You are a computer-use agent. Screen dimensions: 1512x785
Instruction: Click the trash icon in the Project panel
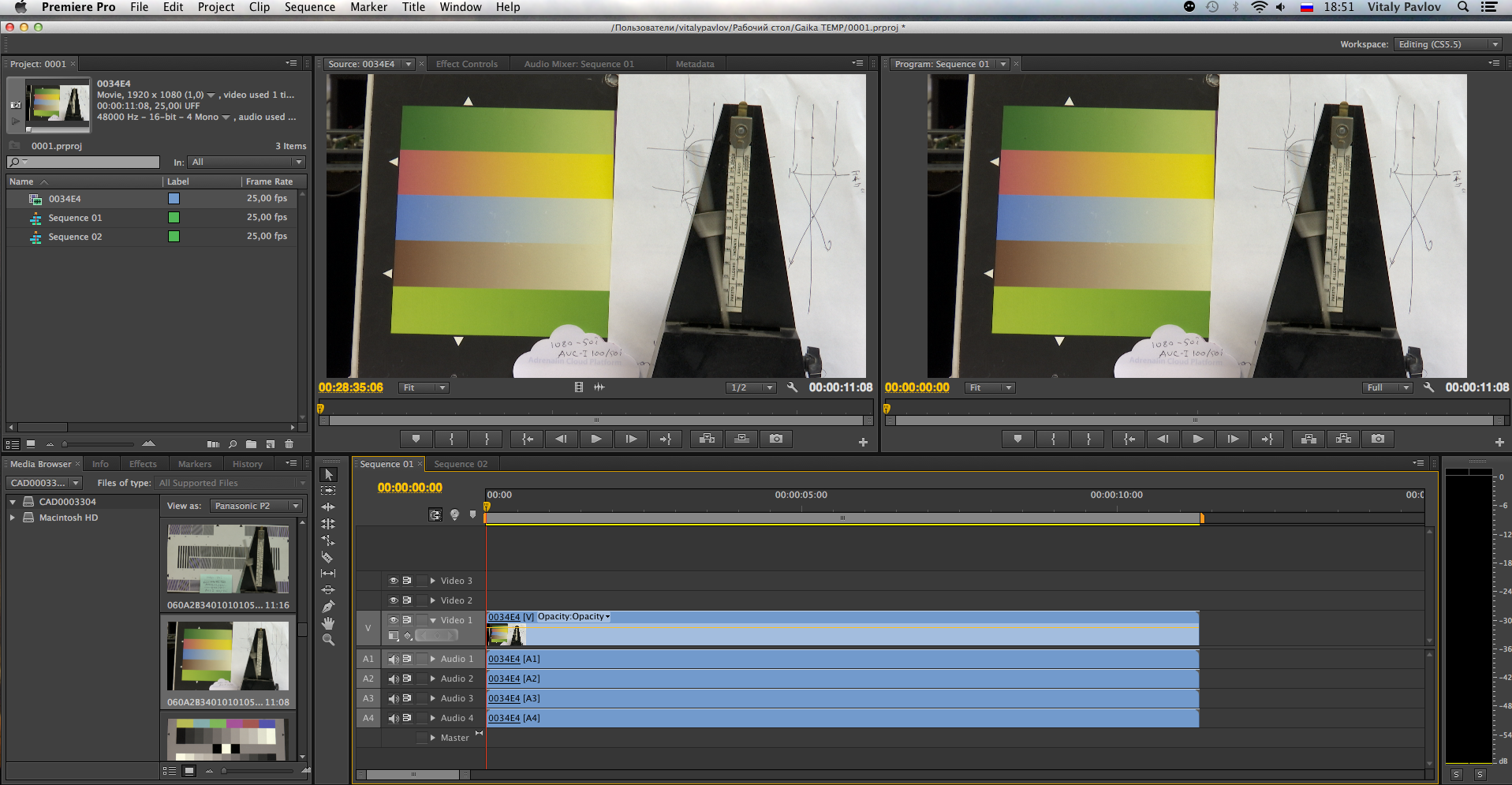point(289,444)
